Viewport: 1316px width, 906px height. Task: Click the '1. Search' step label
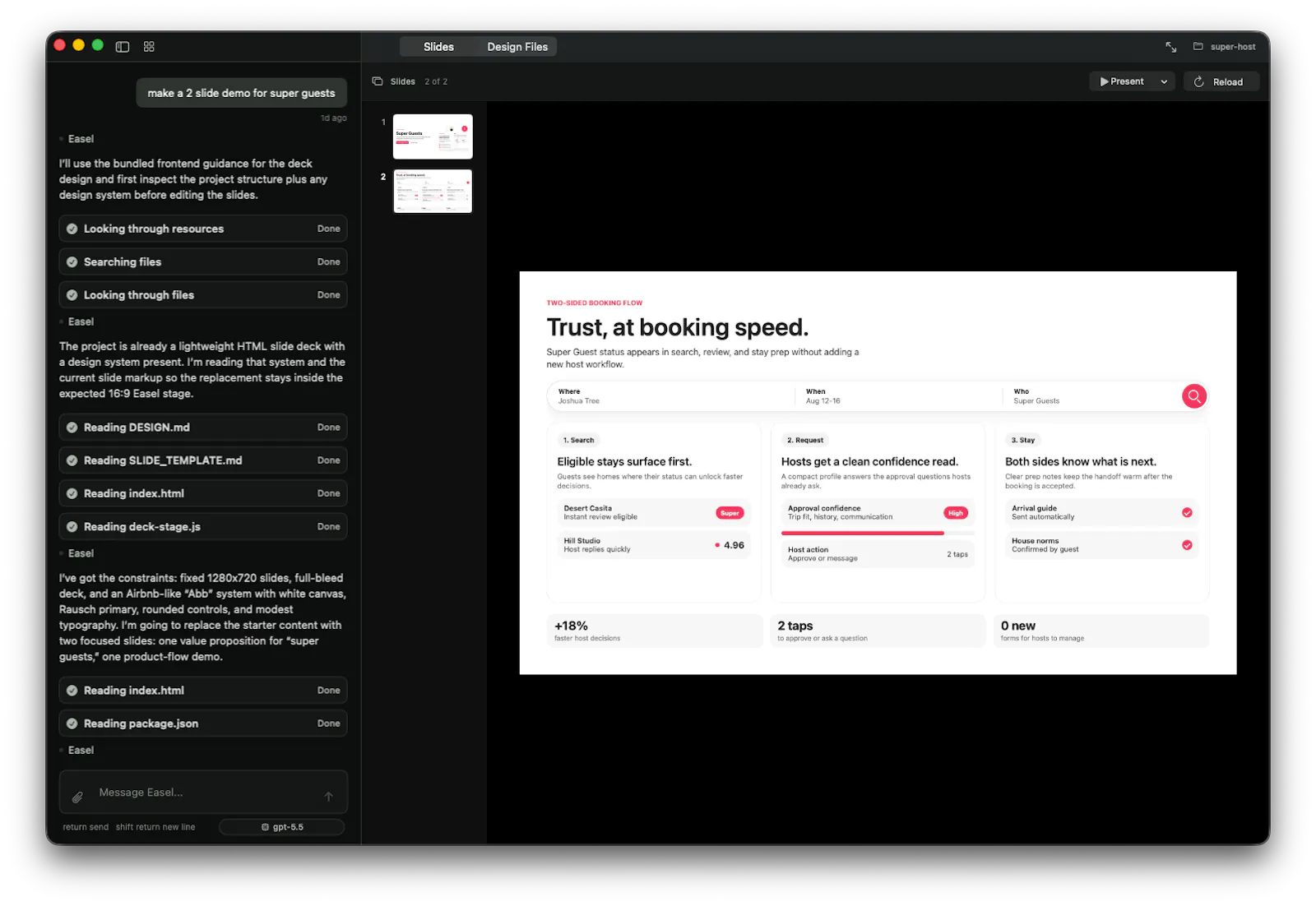[578, 440]
